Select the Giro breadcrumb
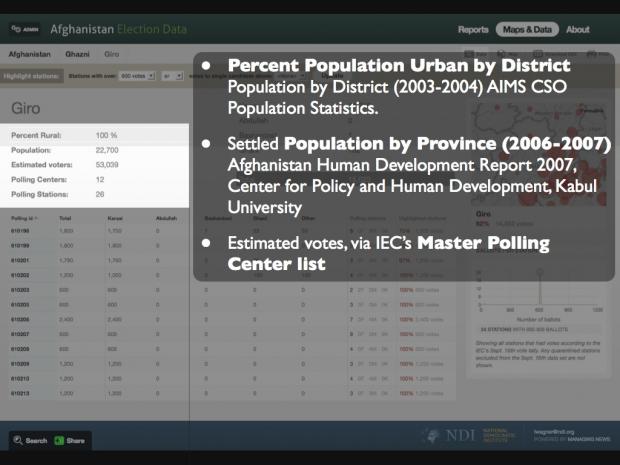 click(112, 54)
